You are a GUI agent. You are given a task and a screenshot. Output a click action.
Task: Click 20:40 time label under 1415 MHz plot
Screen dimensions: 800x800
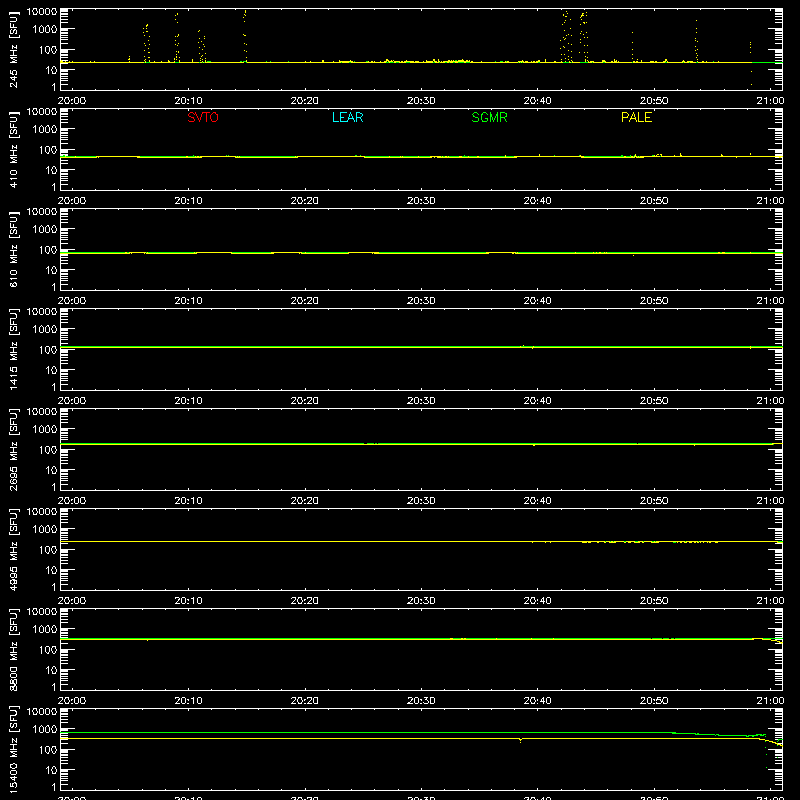[x=537, y=401]
